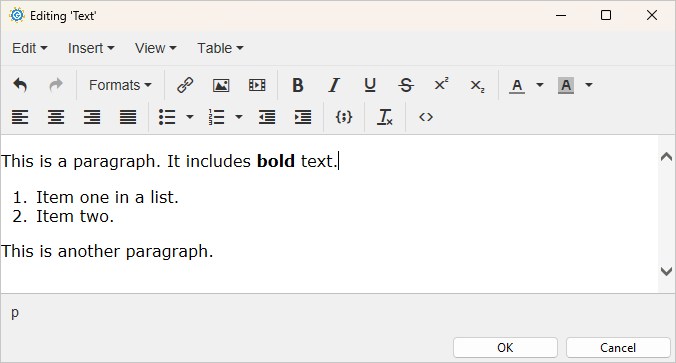Undo the last edit
676x363 pixels.
tap(20, 85)
